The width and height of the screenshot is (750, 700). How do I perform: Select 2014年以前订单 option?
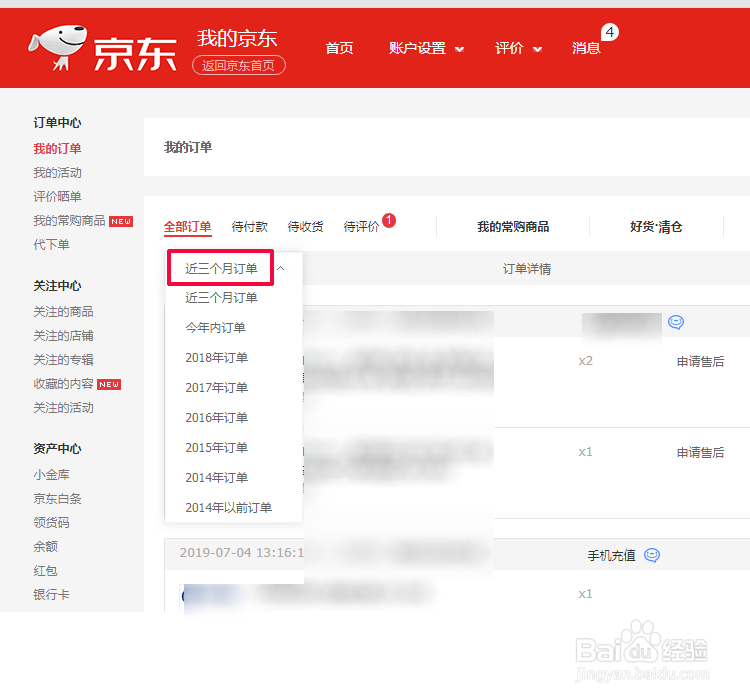(229, 508)
